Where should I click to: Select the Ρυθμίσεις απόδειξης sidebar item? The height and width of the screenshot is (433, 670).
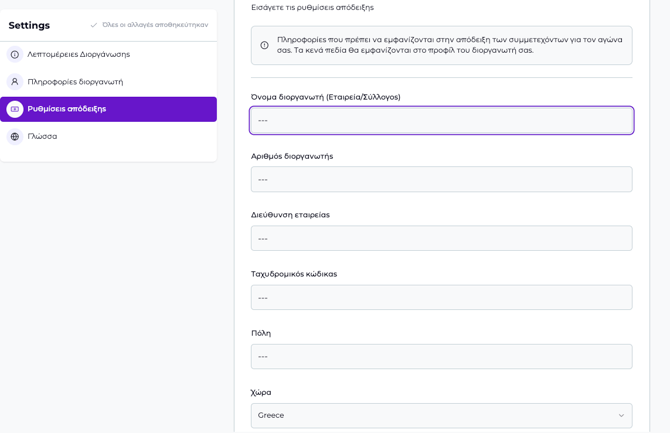click(x=67, y=109)
